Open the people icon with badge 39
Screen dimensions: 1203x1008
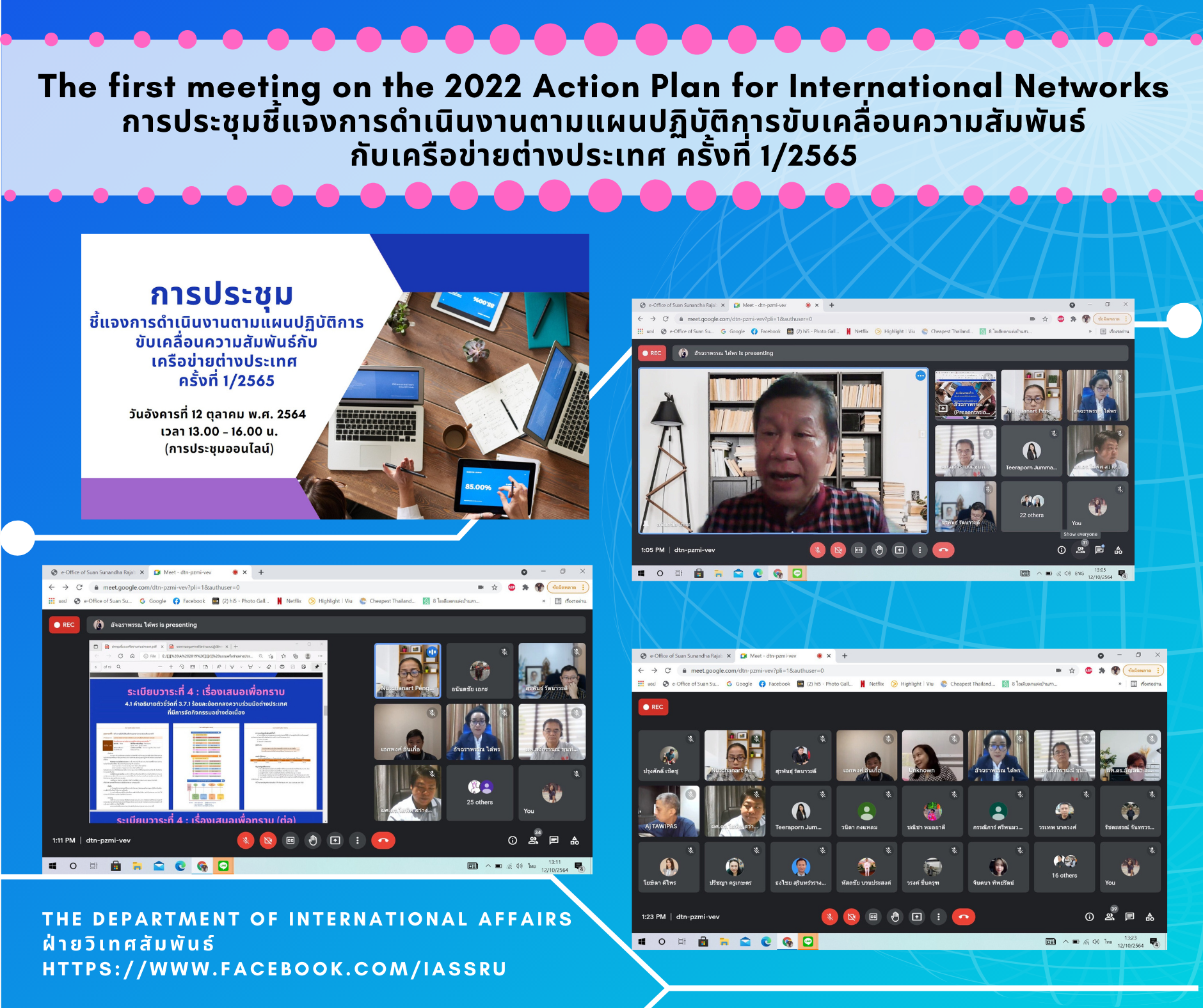tap(1110, 916)
